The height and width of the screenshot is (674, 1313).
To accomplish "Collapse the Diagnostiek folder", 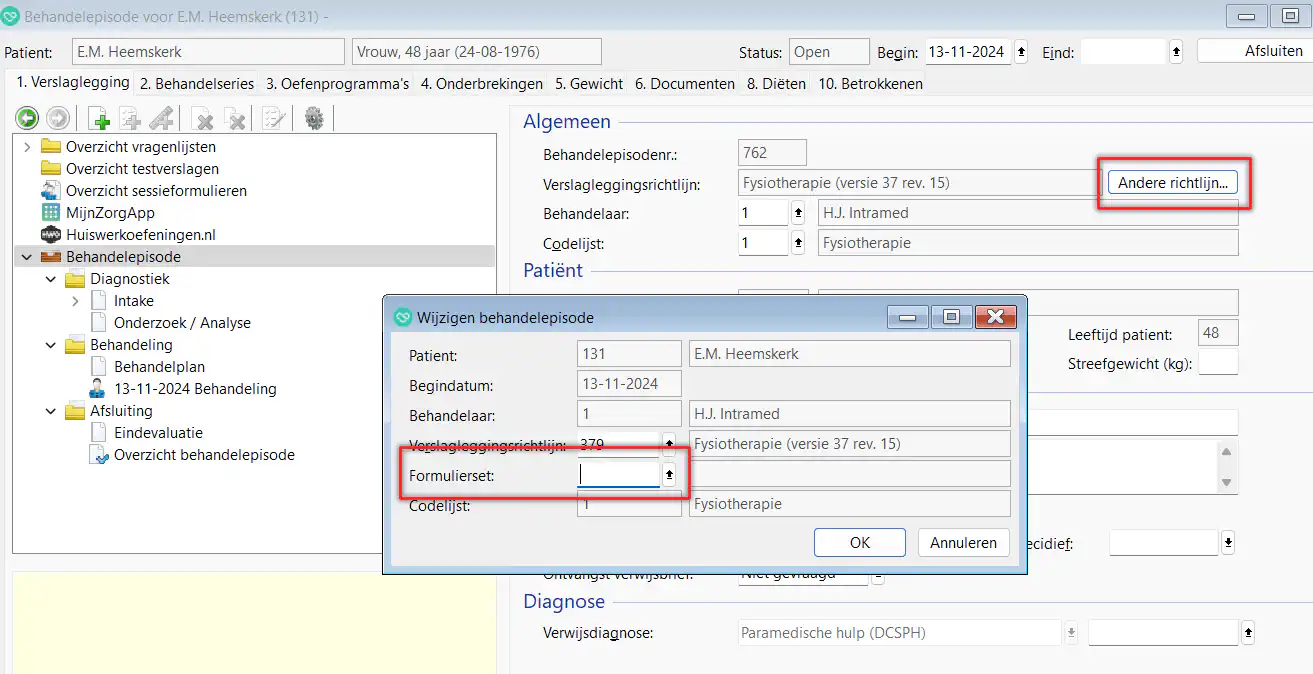I will pos(51,279).
